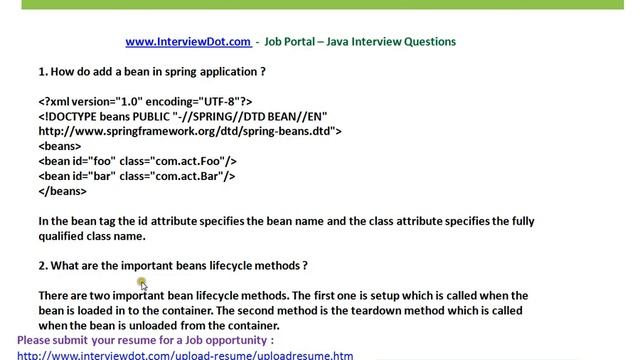Image resolution: width=640 pixels, height=360 pixels.
Task: Click the 'There are two important bean lifecycle methods' line
Action: pos(283,296)
